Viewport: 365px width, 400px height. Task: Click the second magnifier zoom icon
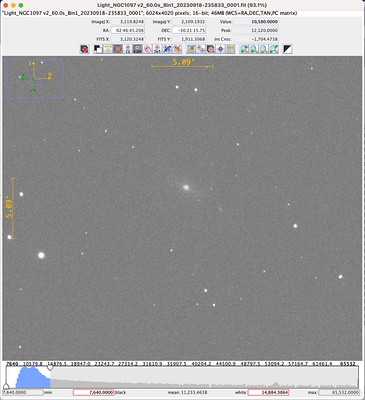click(254, 49)
